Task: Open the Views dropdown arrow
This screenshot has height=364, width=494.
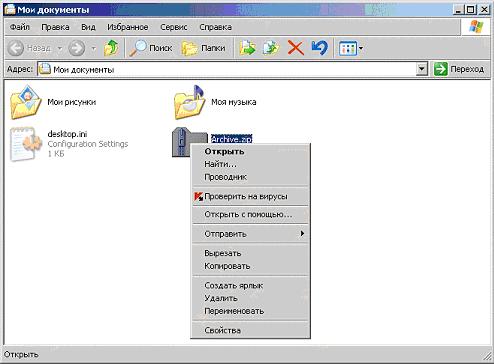Action: [361, 49]
